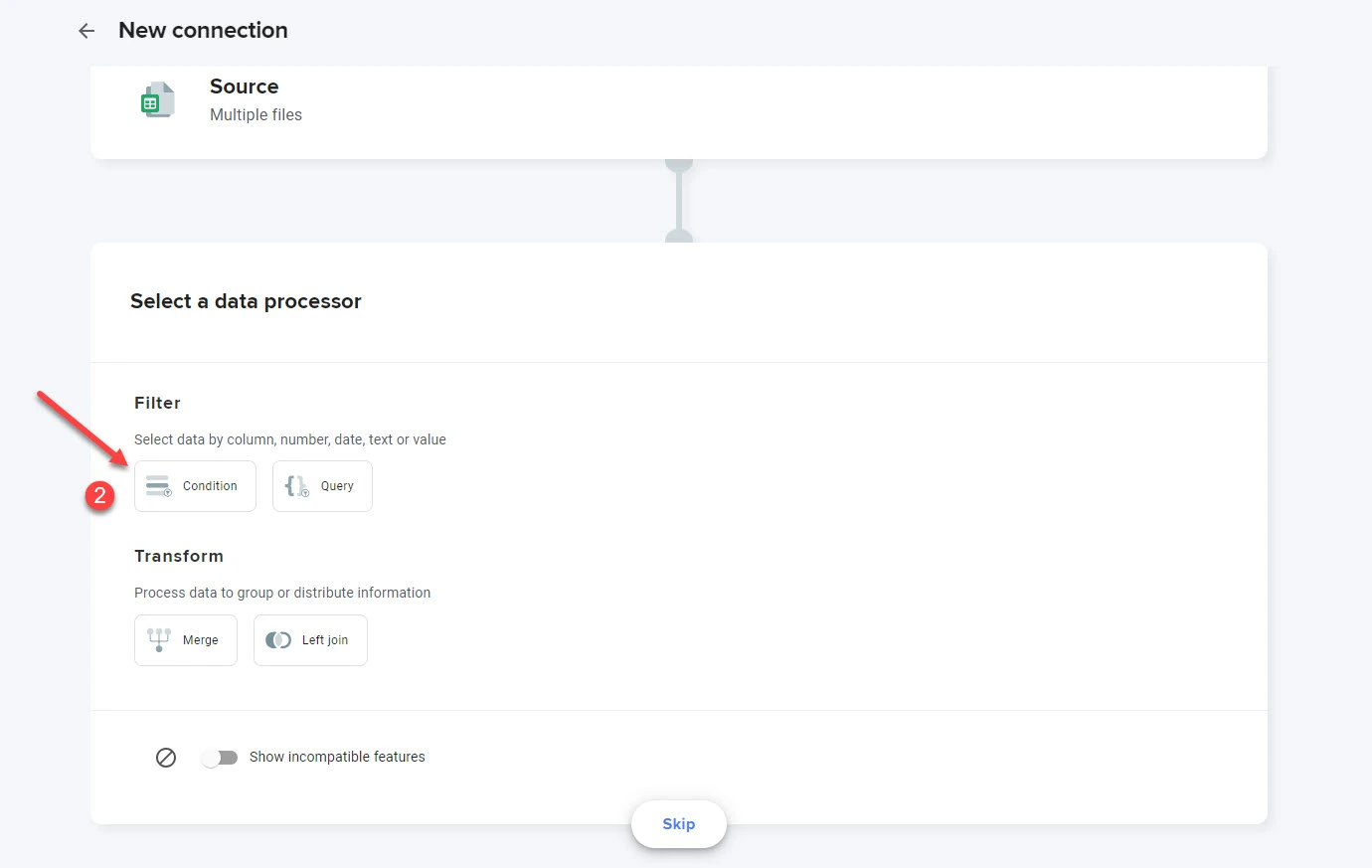Click the Multiple files subtitle
The height and width of the screenshot is (868, 1372).
[x=256, y=115]
